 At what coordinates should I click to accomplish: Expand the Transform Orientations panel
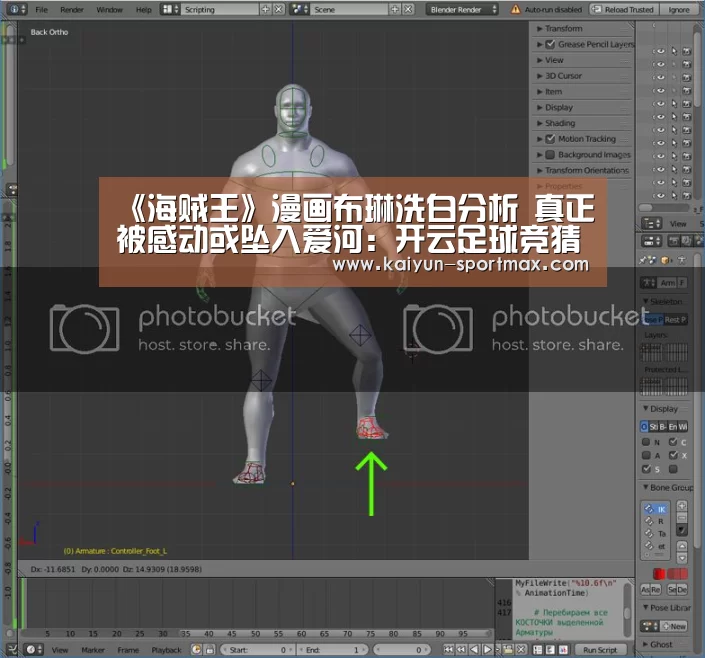point(584,170)
